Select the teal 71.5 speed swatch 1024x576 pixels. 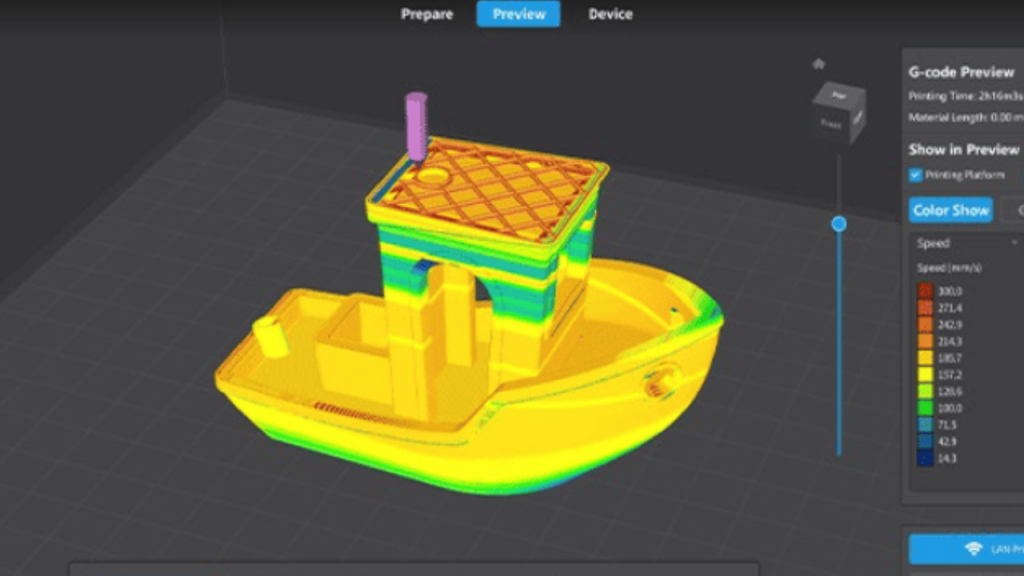click(926, 423)
